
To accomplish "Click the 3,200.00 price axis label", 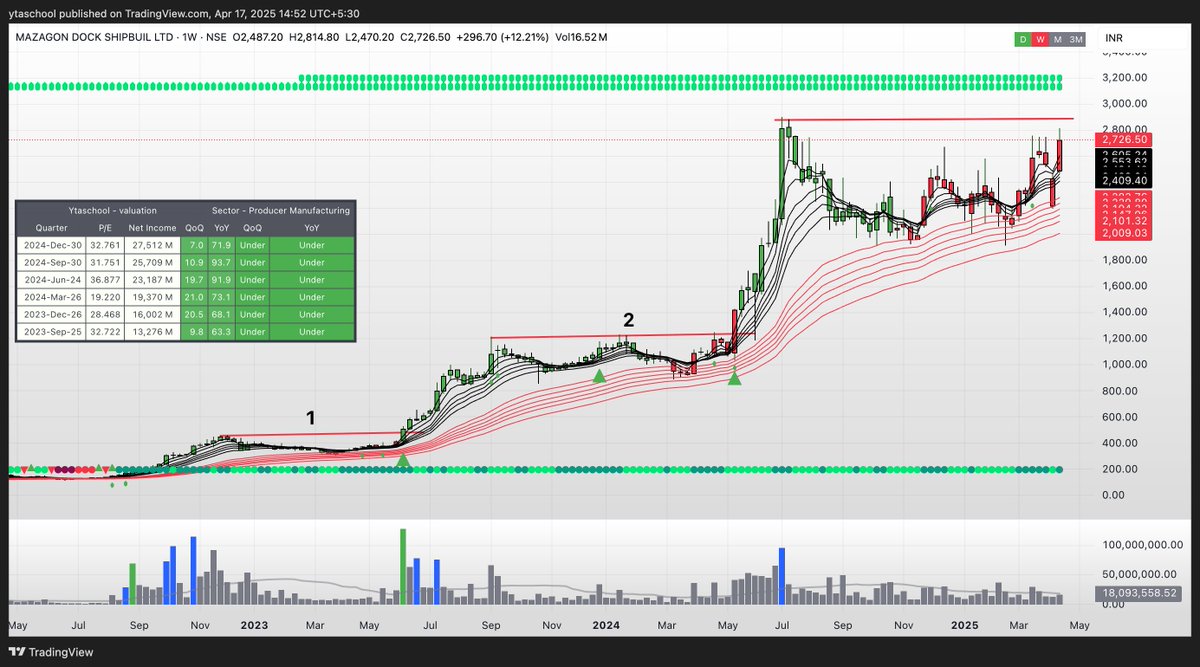I will pos(1124,77).
